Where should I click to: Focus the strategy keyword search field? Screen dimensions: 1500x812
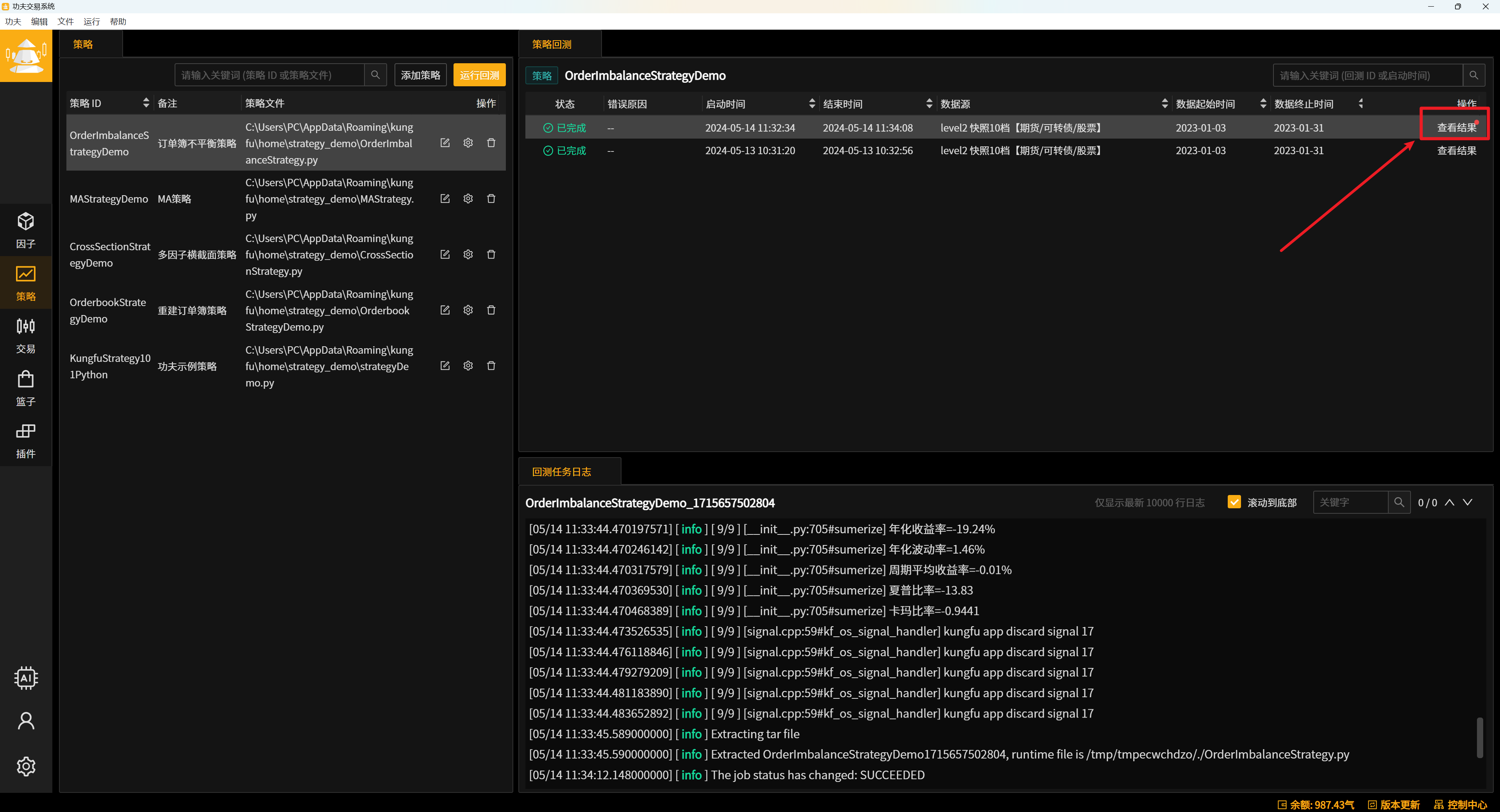[x=270, y=75]
